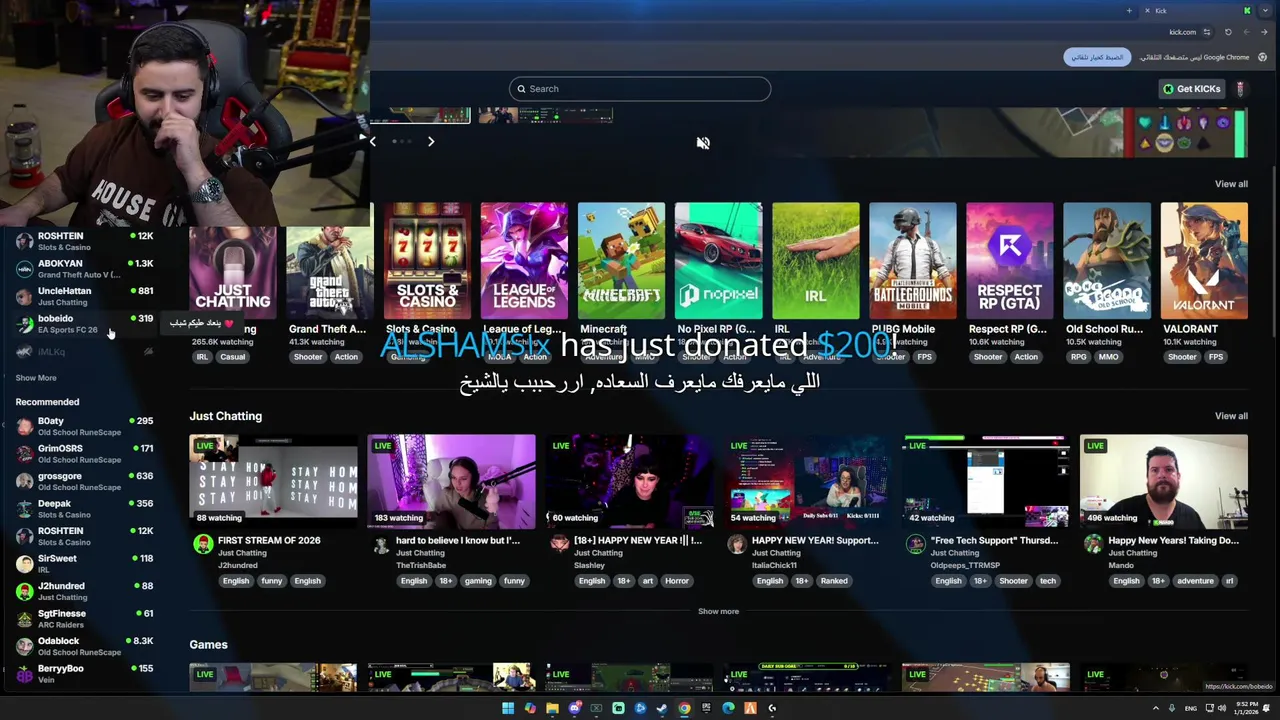Viewport: 1280px width, 720px height.
Task: Select the Kick tab
Action: [x=1196, y=11]
